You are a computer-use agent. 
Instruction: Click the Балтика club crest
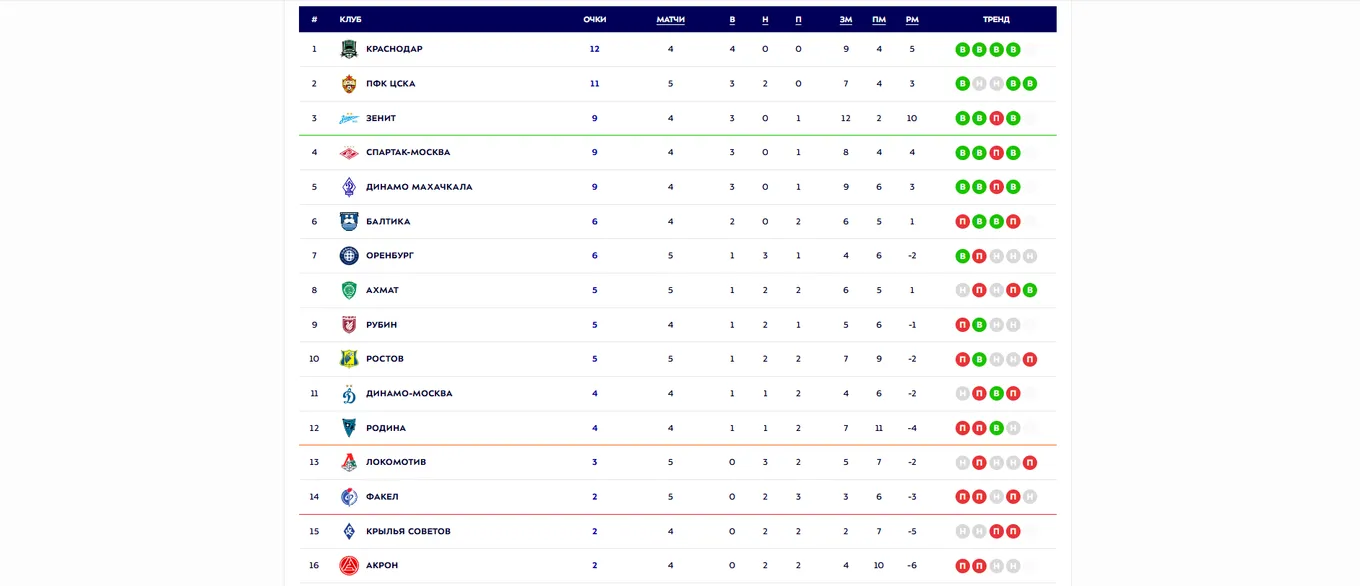349,222
